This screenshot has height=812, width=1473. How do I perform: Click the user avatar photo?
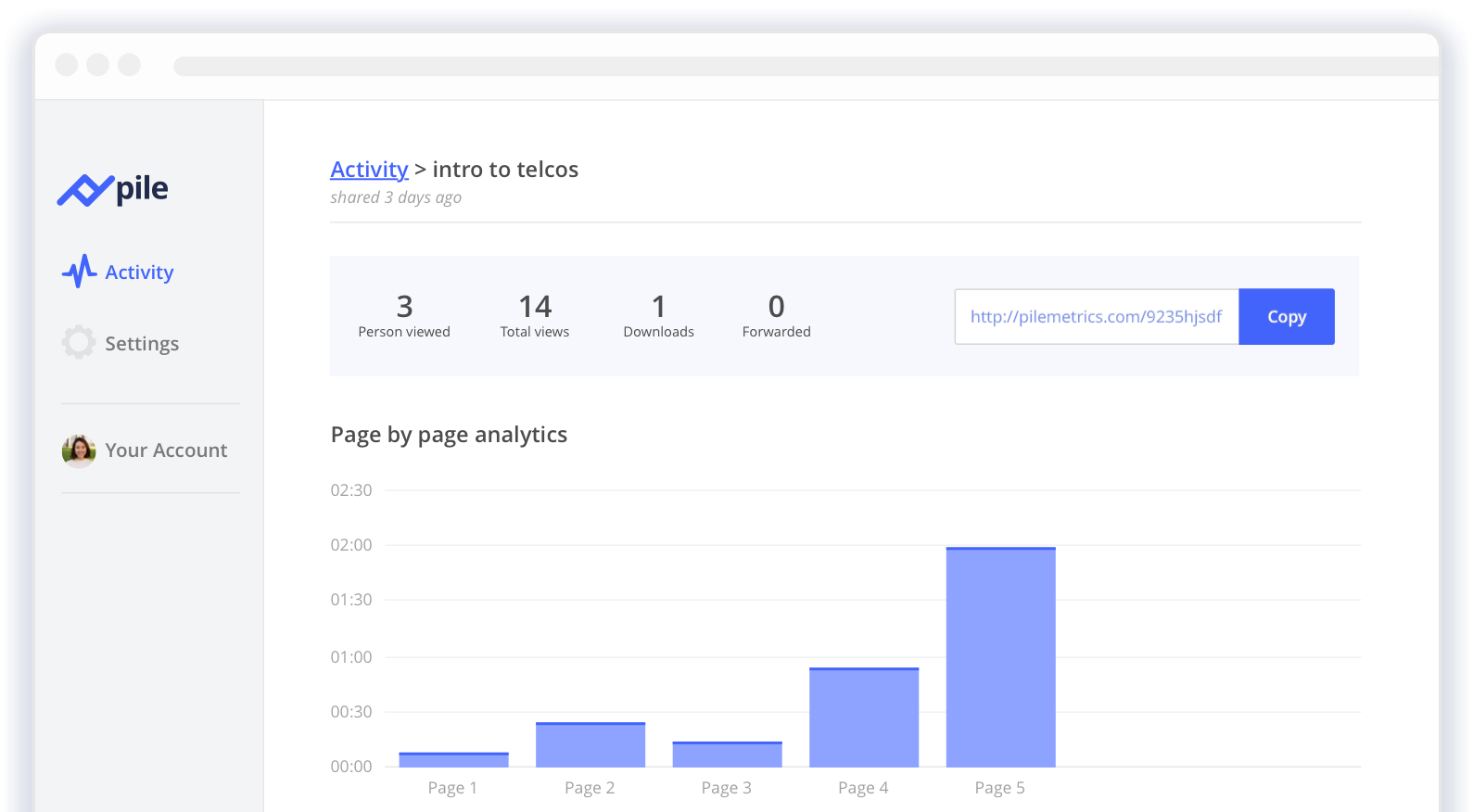click(x=79, y=450)
